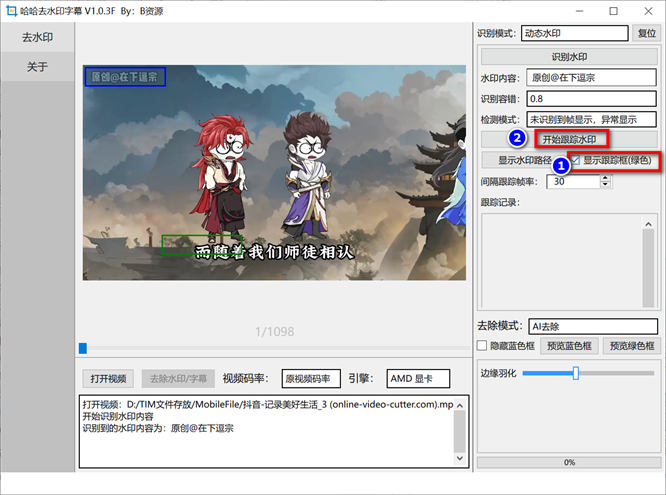
Task: Decrease the 间隔跟踪帧率 stepper value
Action: [x=605, y=186]
